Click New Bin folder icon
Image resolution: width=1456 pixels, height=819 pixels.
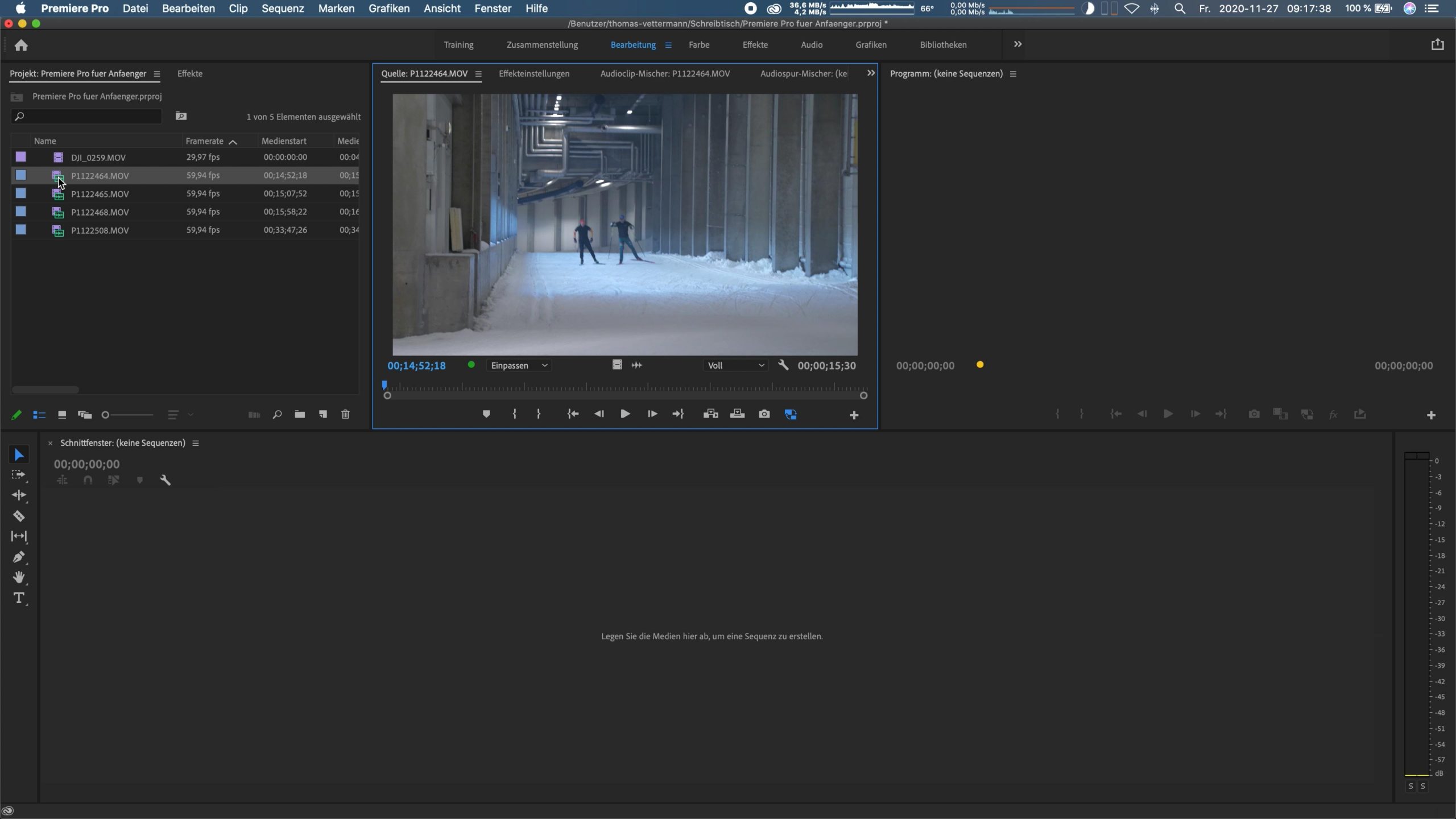coord(300,415)
